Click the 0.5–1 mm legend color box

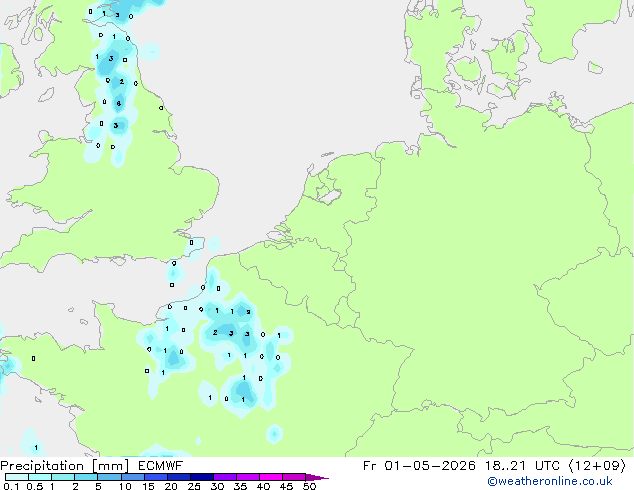40,477
